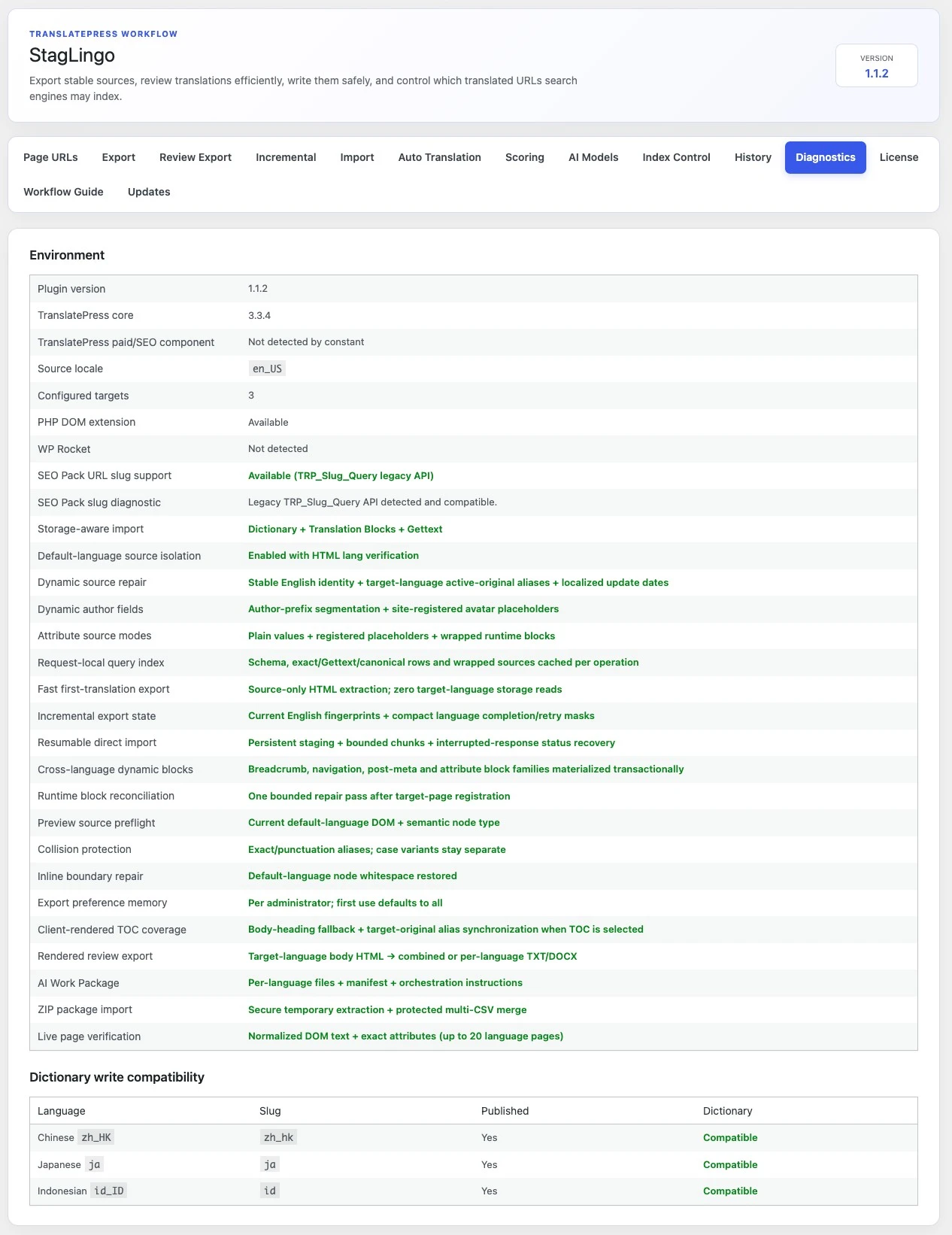The image size is (952, 1235).
Task: Switch to the Updates tab
Action: point(149,192)
